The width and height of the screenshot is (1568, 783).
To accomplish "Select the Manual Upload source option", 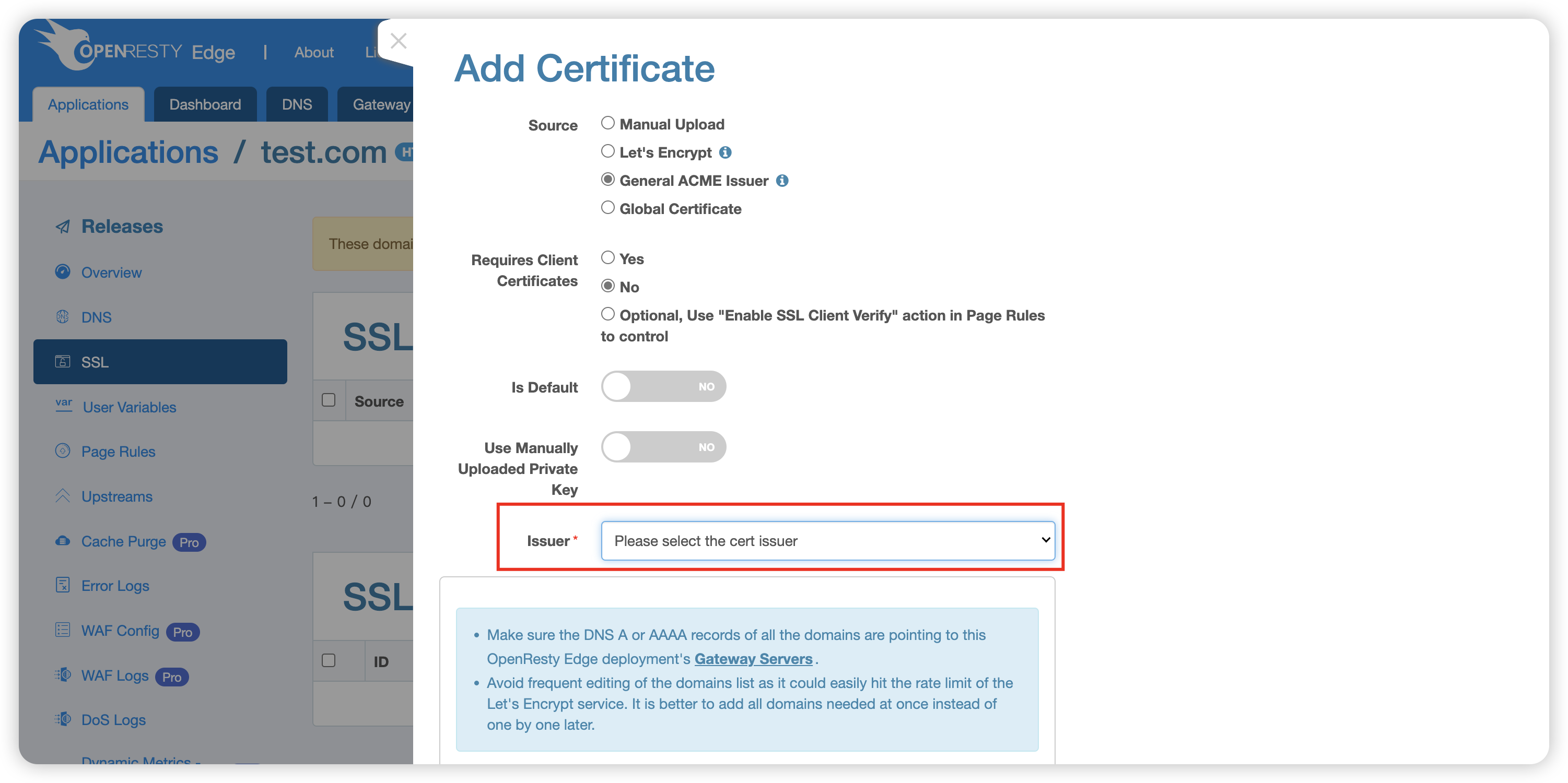I will [607, 123].
